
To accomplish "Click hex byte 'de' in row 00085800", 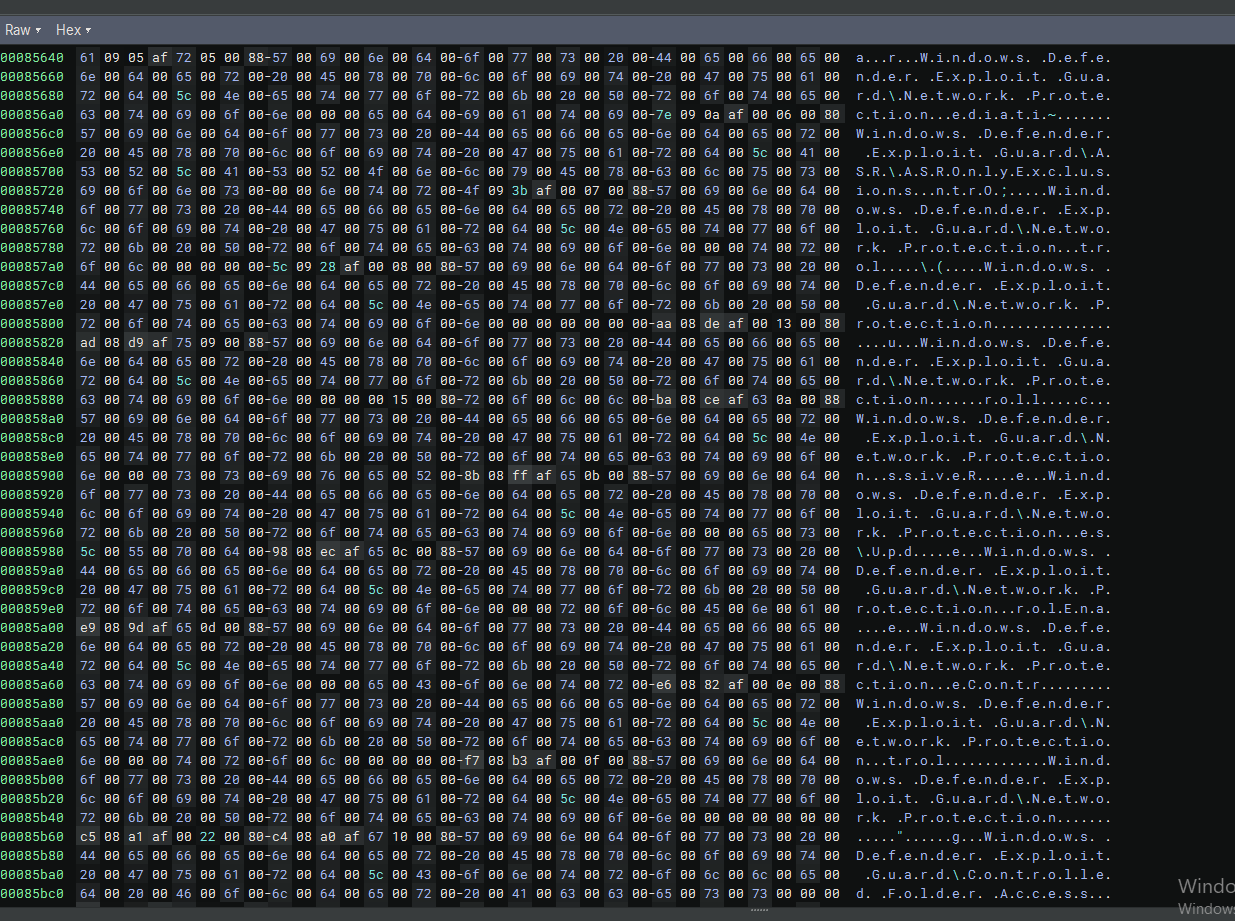I will click(711, 323).
